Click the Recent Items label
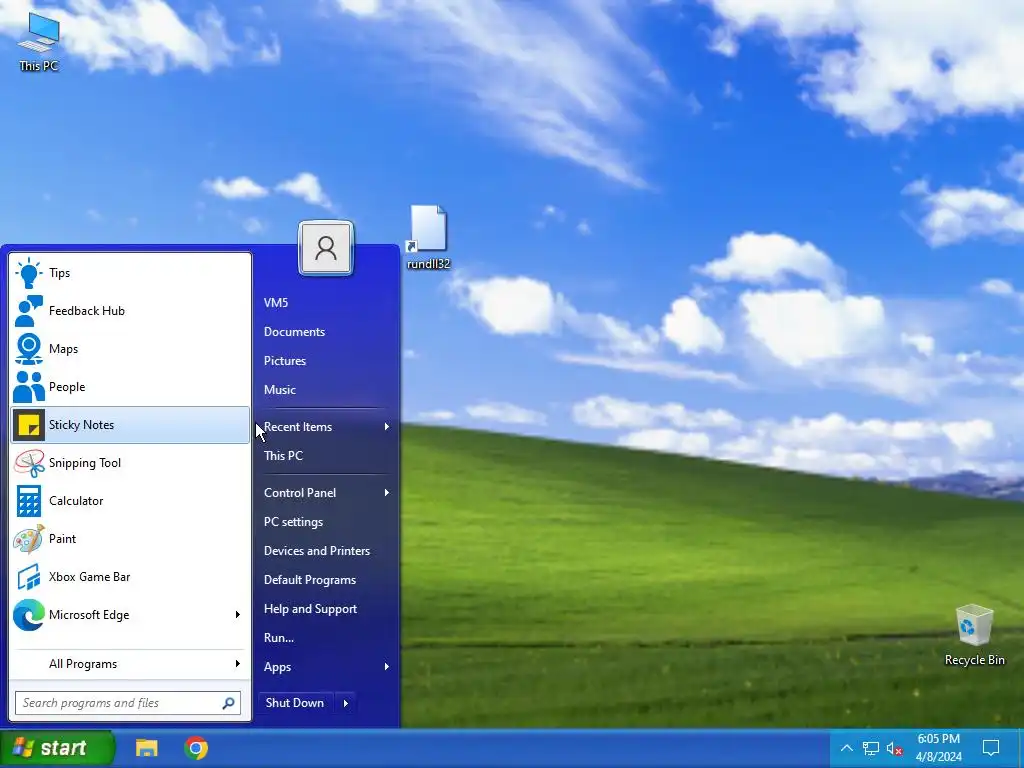The height and width of the screenshot is (768, 1024). pyautogui.click(x=298, y=426)
